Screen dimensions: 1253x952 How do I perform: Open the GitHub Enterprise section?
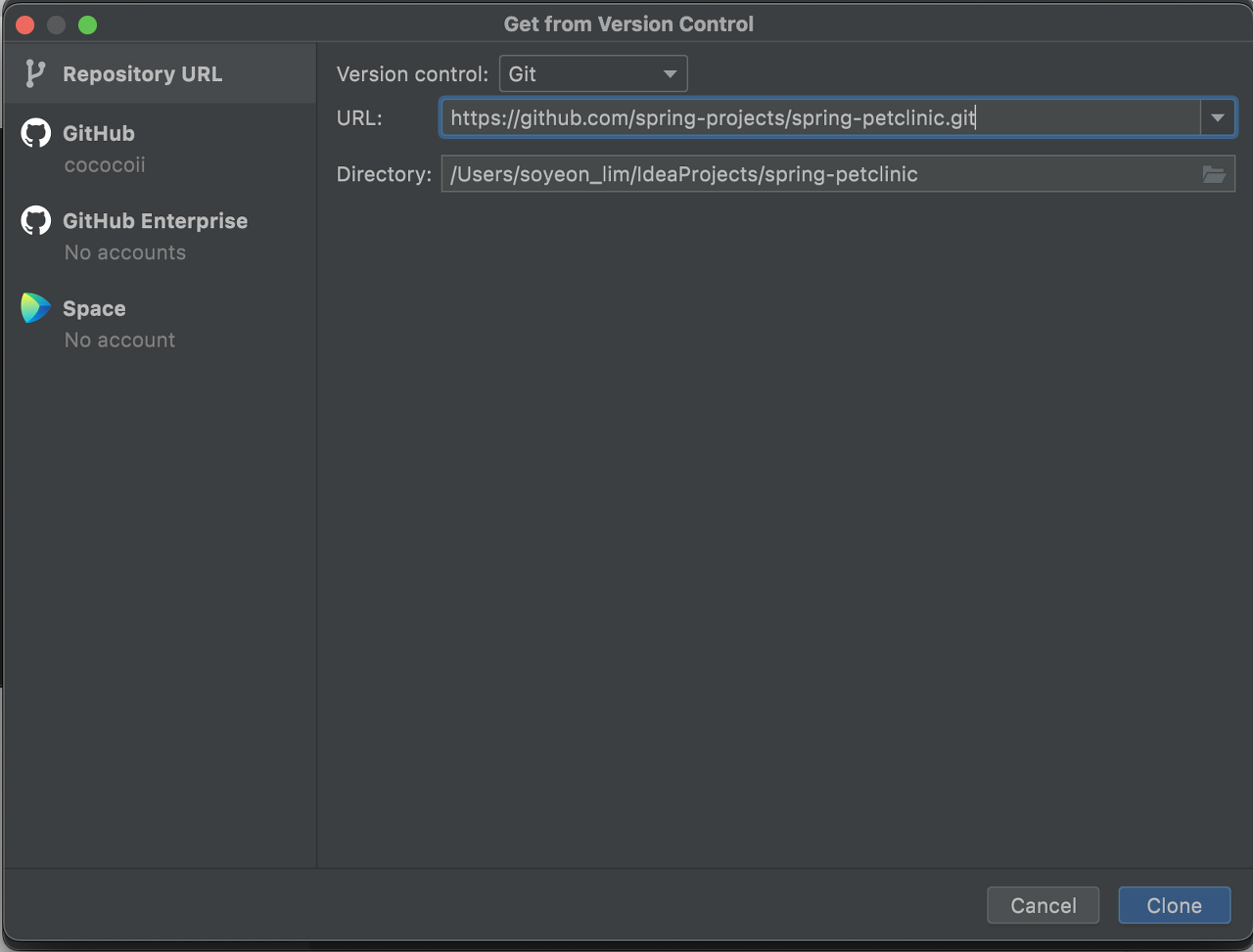tap(160, 236)
